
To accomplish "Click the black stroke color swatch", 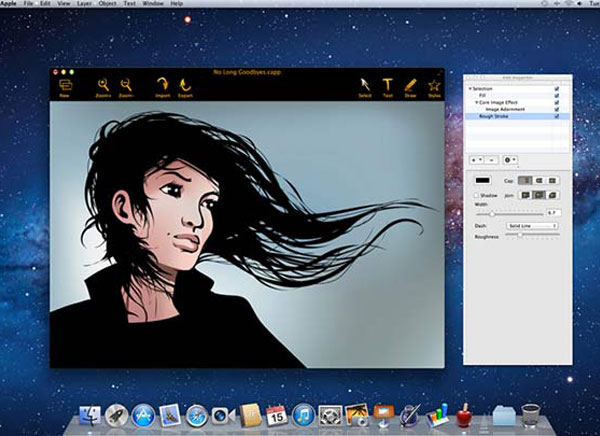I will pyautogui.click(x=483, y=180).
